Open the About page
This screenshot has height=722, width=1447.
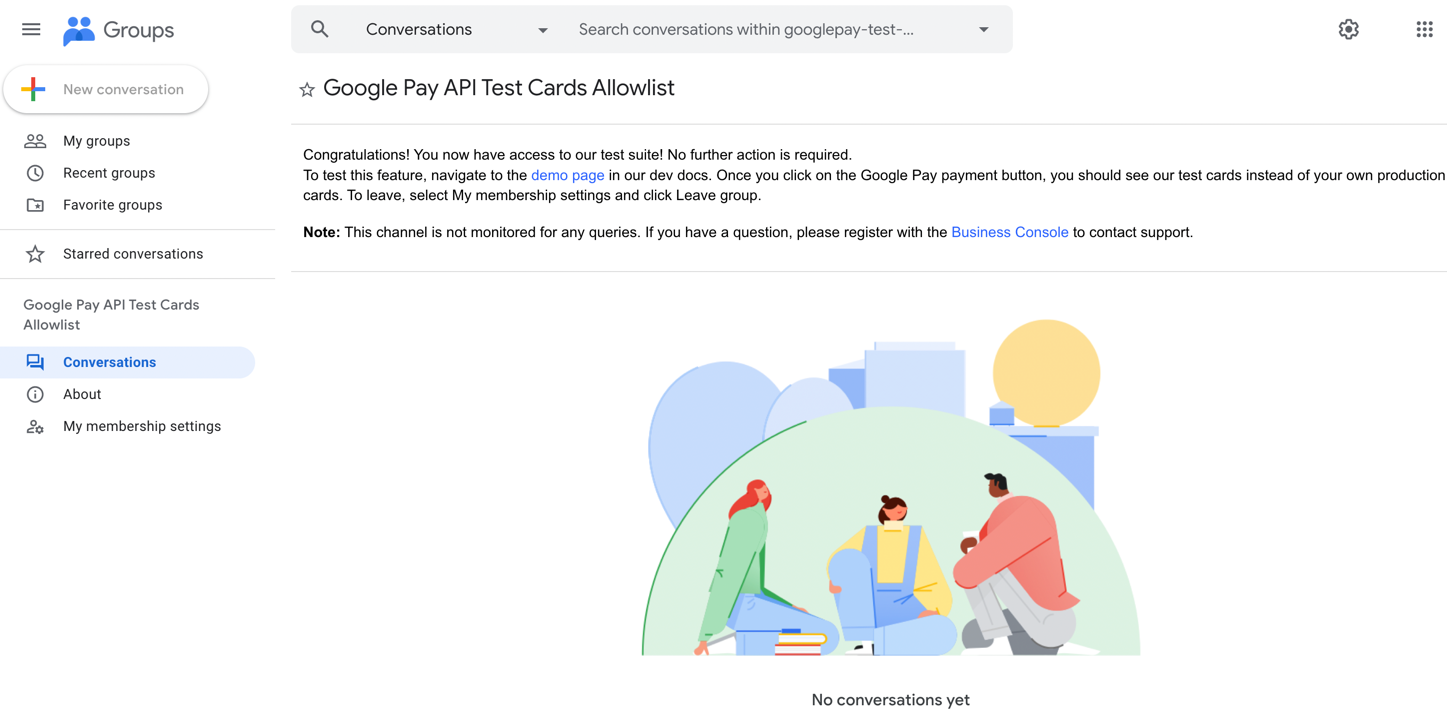click(x=82, y=394)
